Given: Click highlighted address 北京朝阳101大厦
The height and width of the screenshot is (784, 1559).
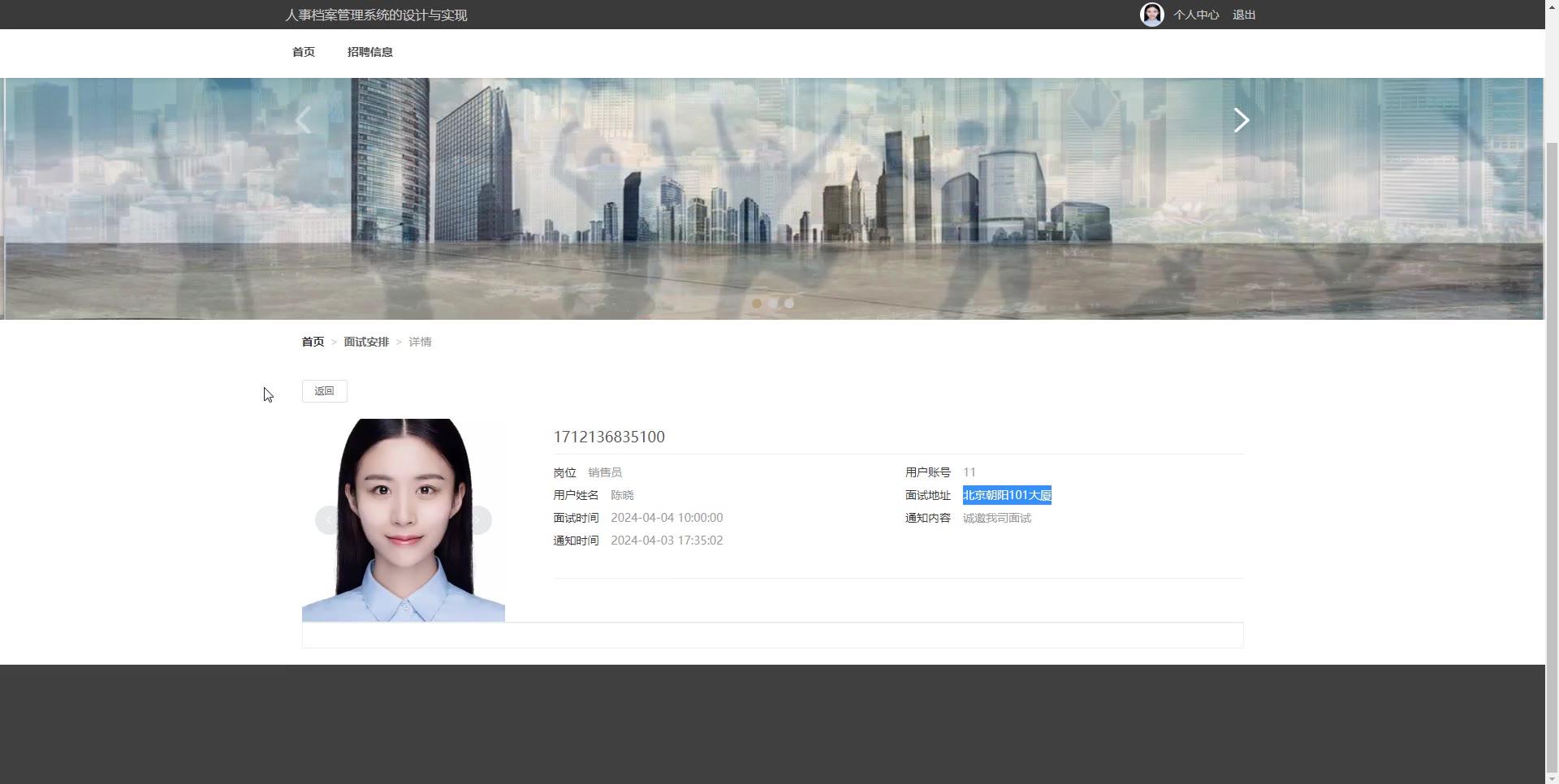Looking at the screenshot, I should (1007, 495).
